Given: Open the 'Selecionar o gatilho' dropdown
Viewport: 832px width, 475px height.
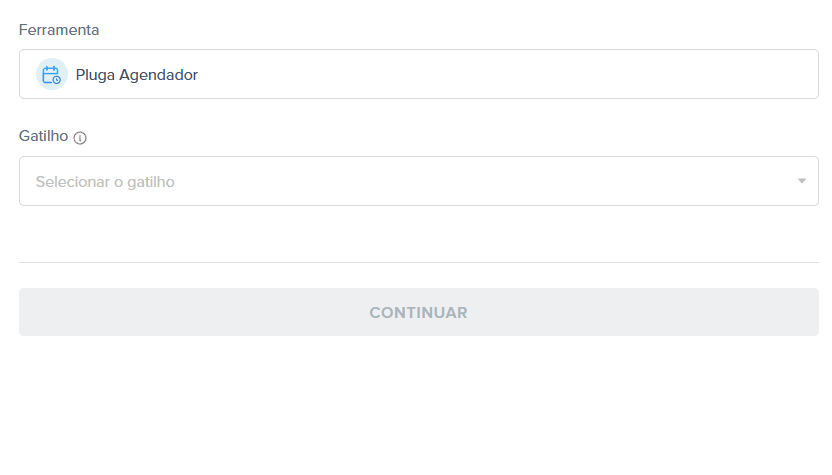Looking at the screenshot, I should pos(419,181).
